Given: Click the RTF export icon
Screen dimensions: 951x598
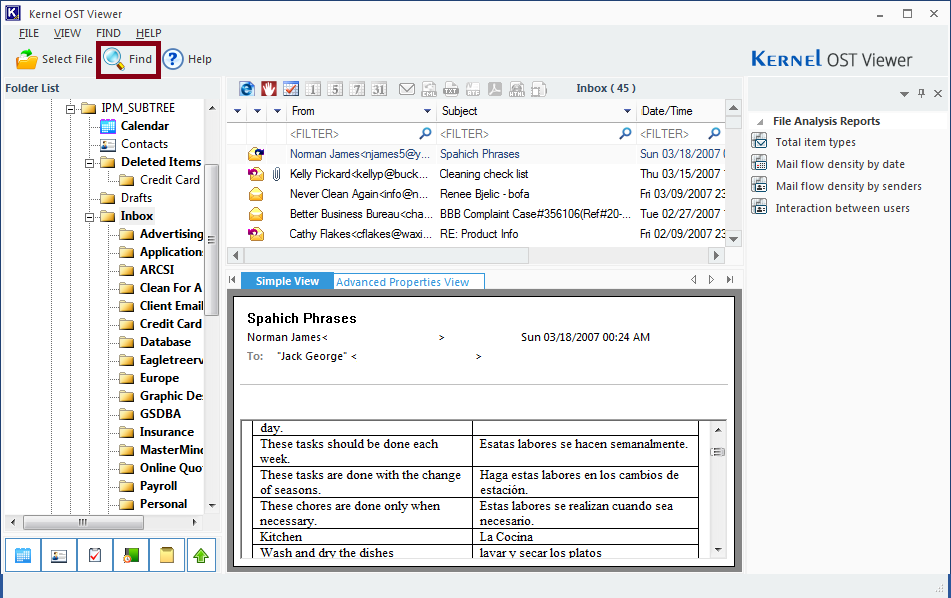Looking at the screenshot, I should click(x=473, y=89).
